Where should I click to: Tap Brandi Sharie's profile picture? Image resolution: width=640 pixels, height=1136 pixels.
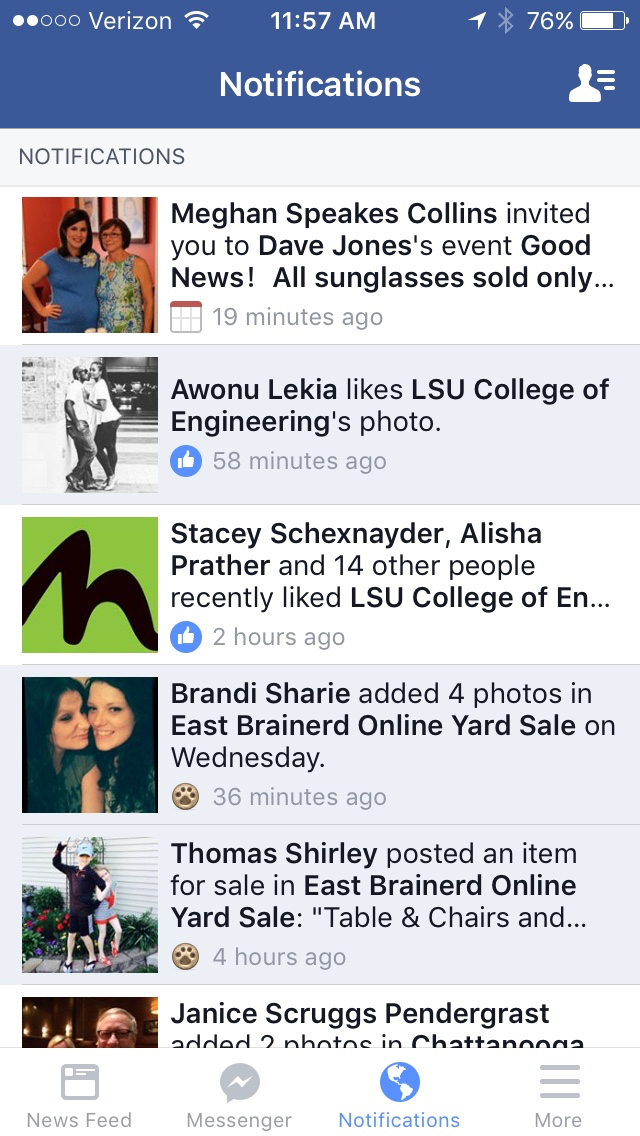tap(90, 745)
